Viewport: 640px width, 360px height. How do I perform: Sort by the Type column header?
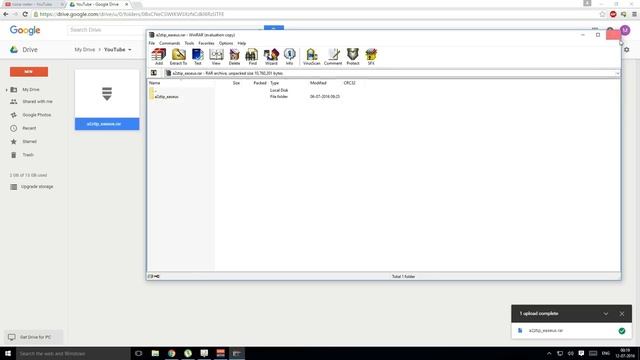[x=275, y=83]
